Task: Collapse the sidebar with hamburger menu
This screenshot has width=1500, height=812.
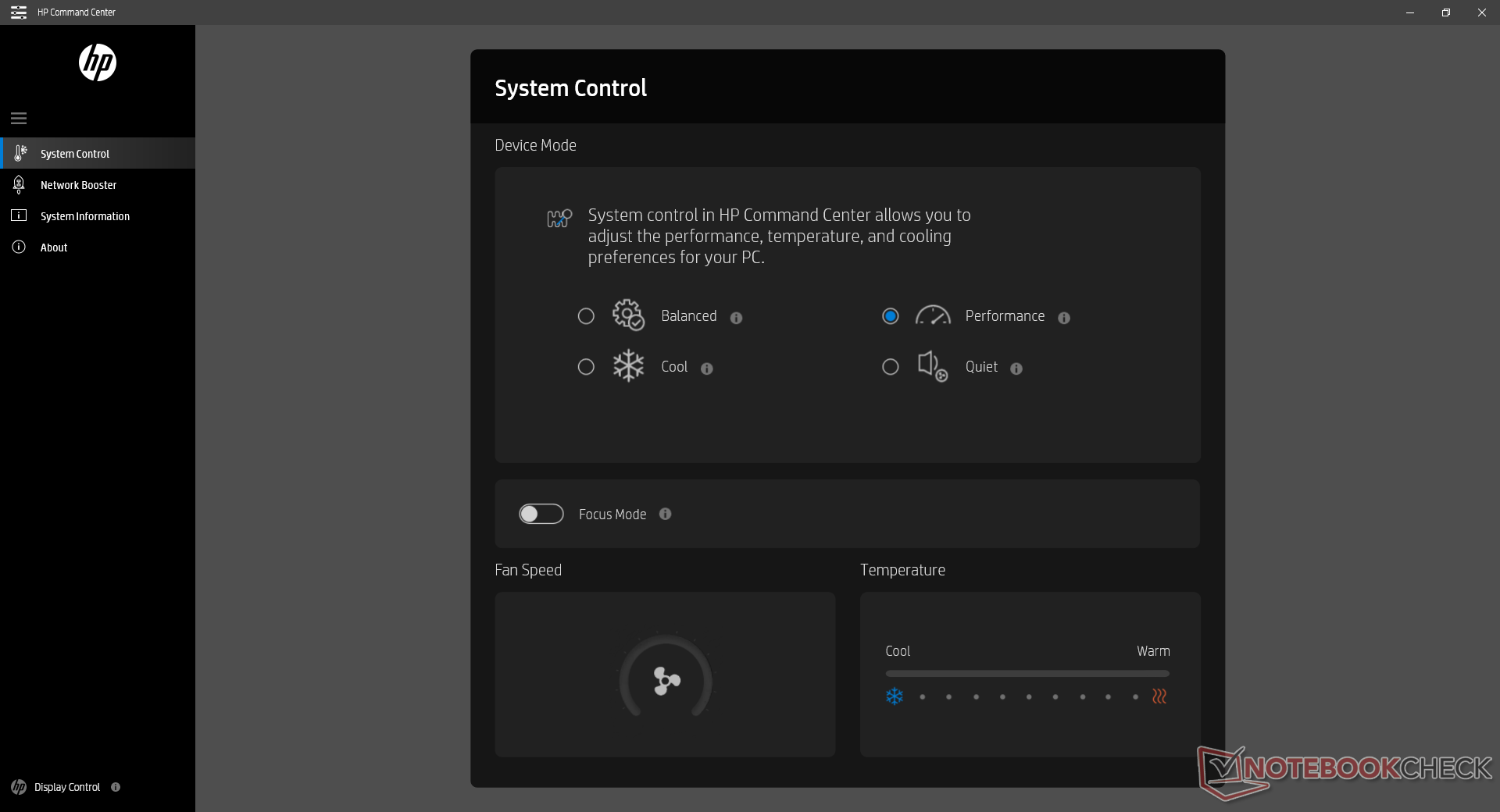Action: tap(19, 119)
